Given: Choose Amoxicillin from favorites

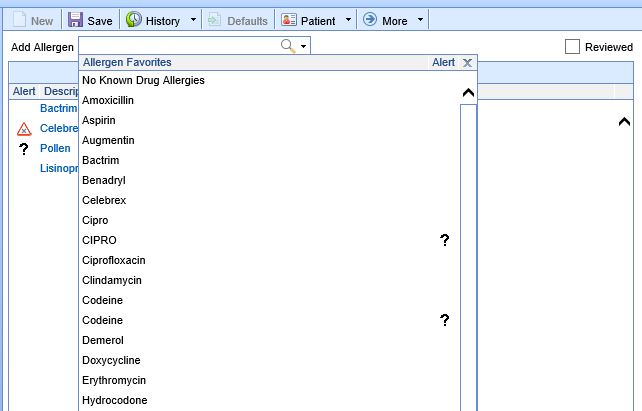Looking at the screenshot, I should coord(108,100).
